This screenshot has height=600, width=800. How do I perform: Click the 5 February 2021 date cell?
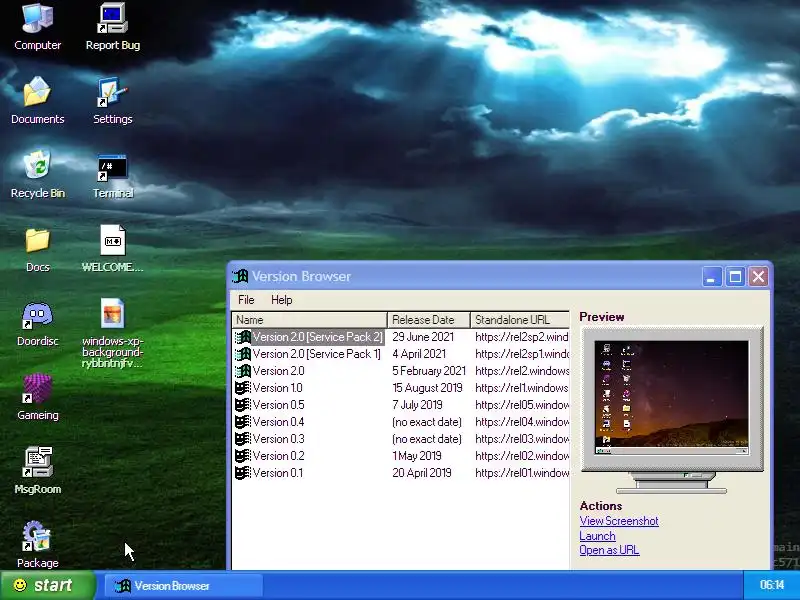(429, 371)
